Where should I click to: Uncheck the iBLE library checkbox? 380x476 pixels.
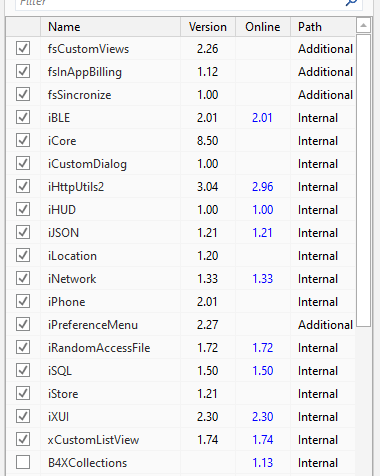tap(23, 117)
